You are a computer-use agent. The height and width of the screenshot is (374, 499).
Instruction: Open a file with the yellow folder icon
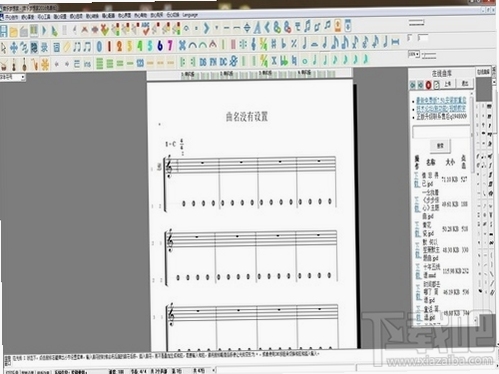[x=13, y=32]
